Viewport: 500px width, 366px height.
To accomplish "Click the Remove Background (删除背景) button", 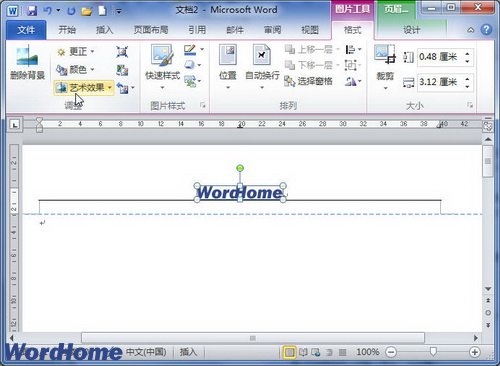I will (x=27, y=63).
